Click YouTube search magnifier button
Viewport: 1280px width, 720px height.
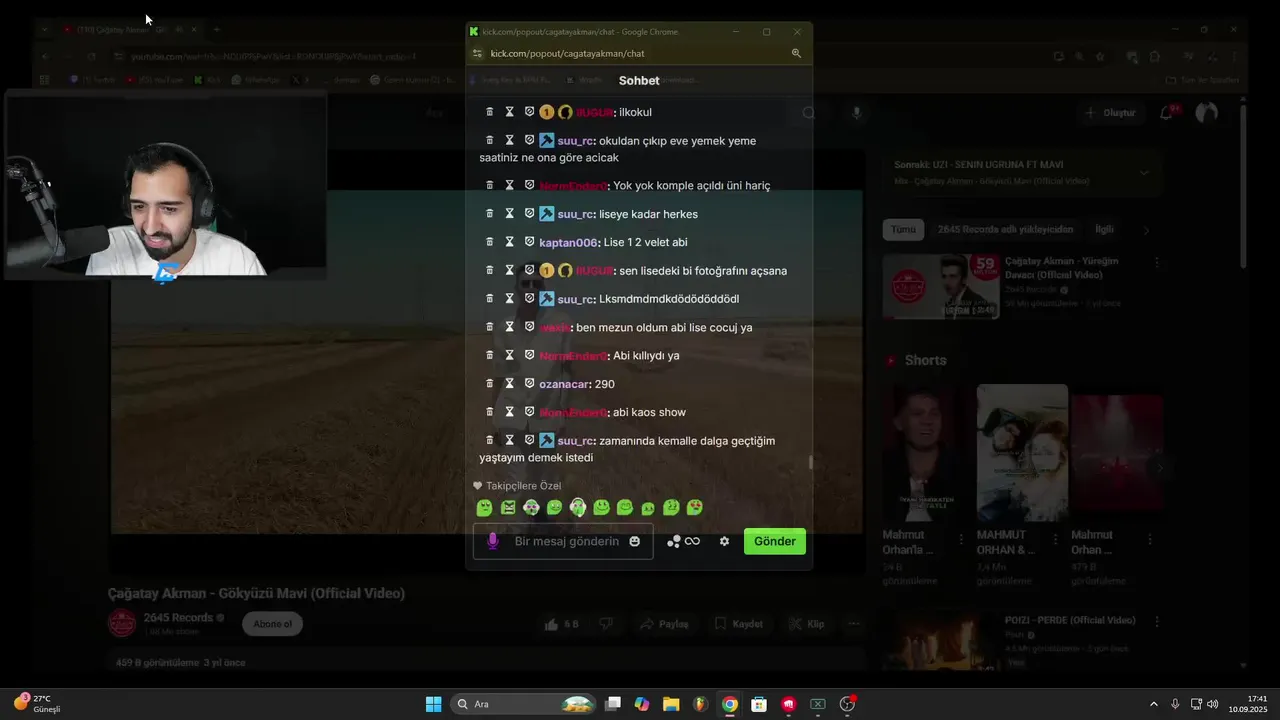[808, 113]
